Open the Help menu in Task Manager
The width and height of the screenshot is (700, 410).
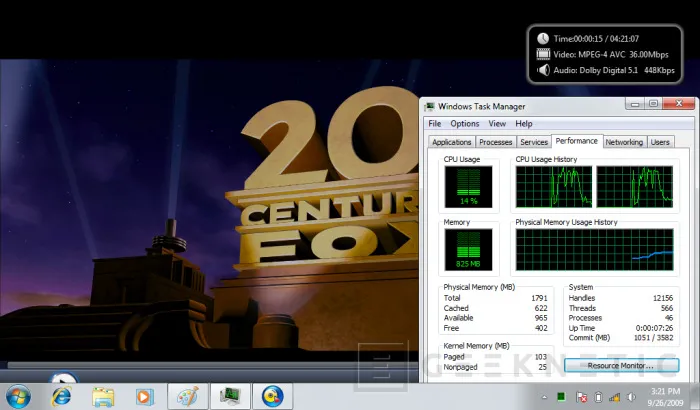524,124
